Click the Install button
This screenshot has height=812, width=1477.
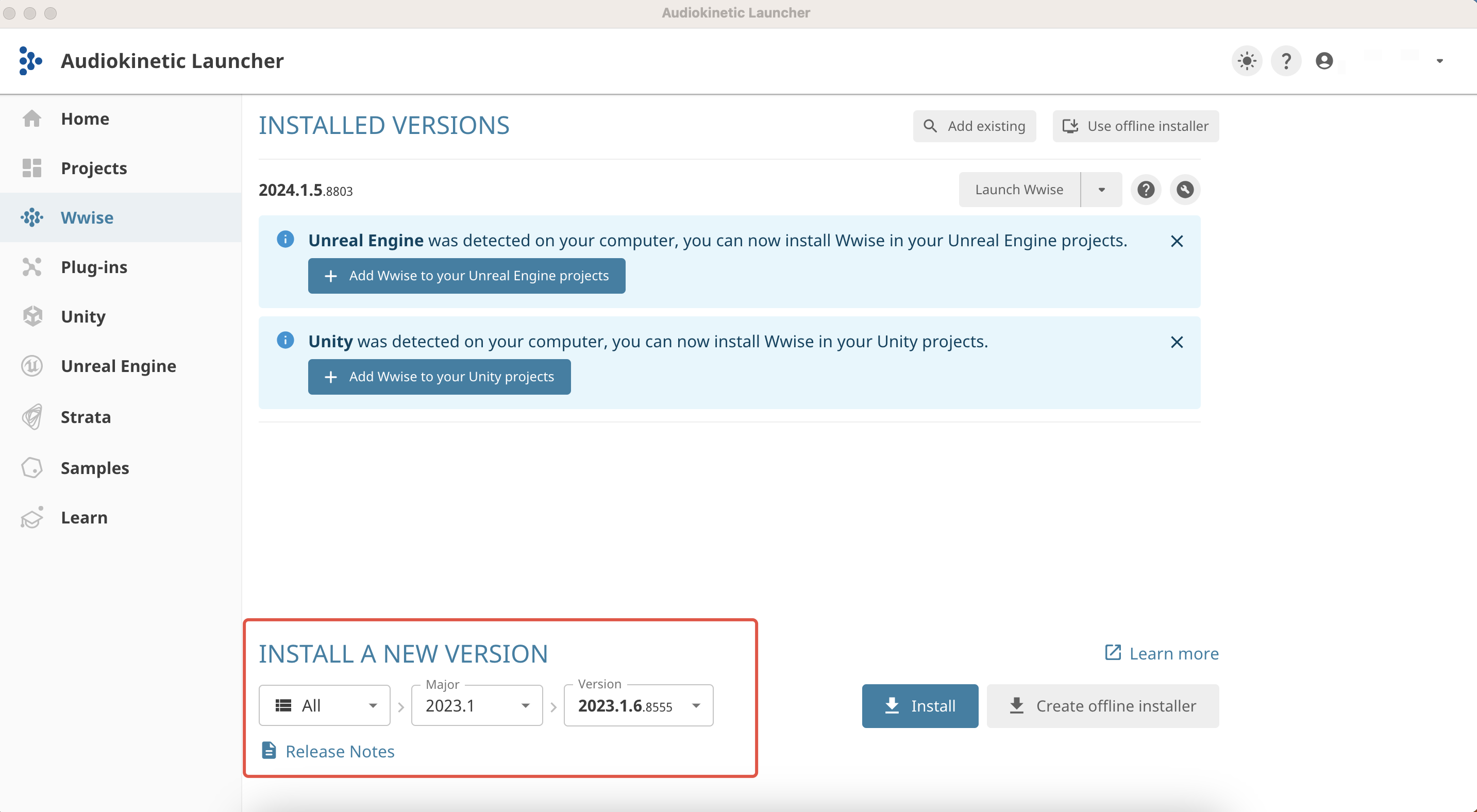(x=920, y=706)
